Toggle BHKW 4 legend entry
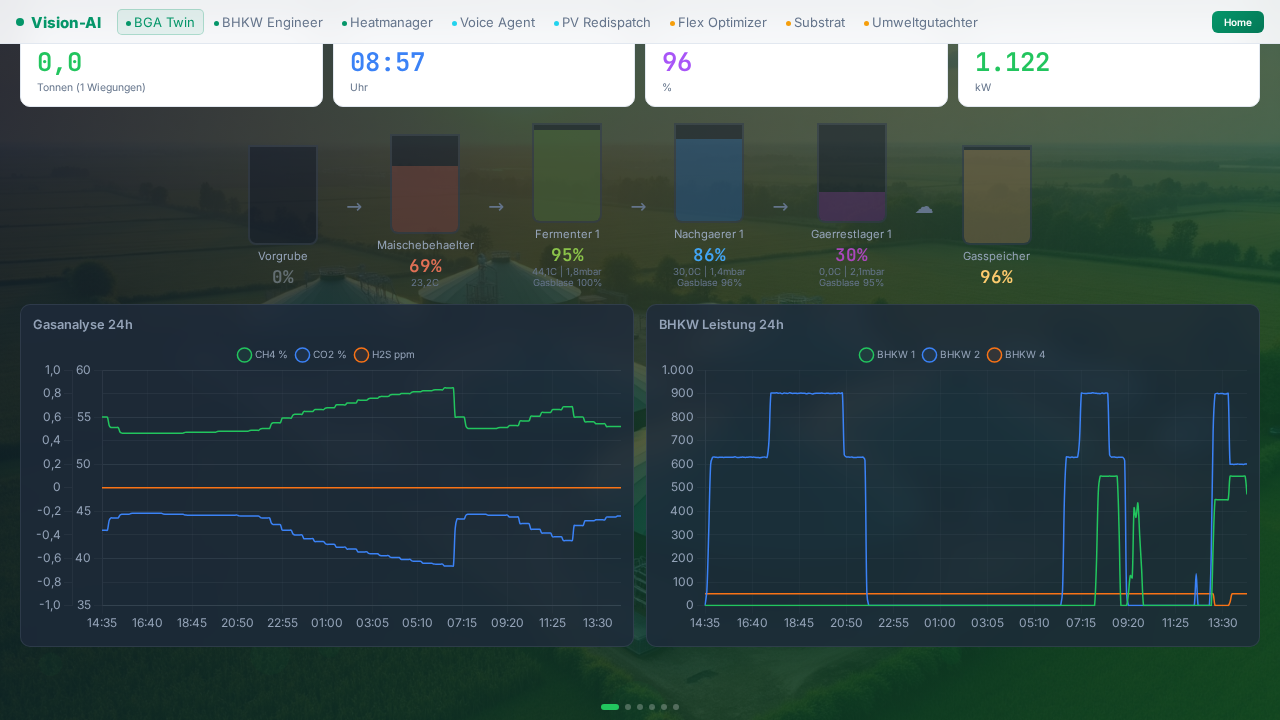The image size is (1280, 720). (1016, 355)
